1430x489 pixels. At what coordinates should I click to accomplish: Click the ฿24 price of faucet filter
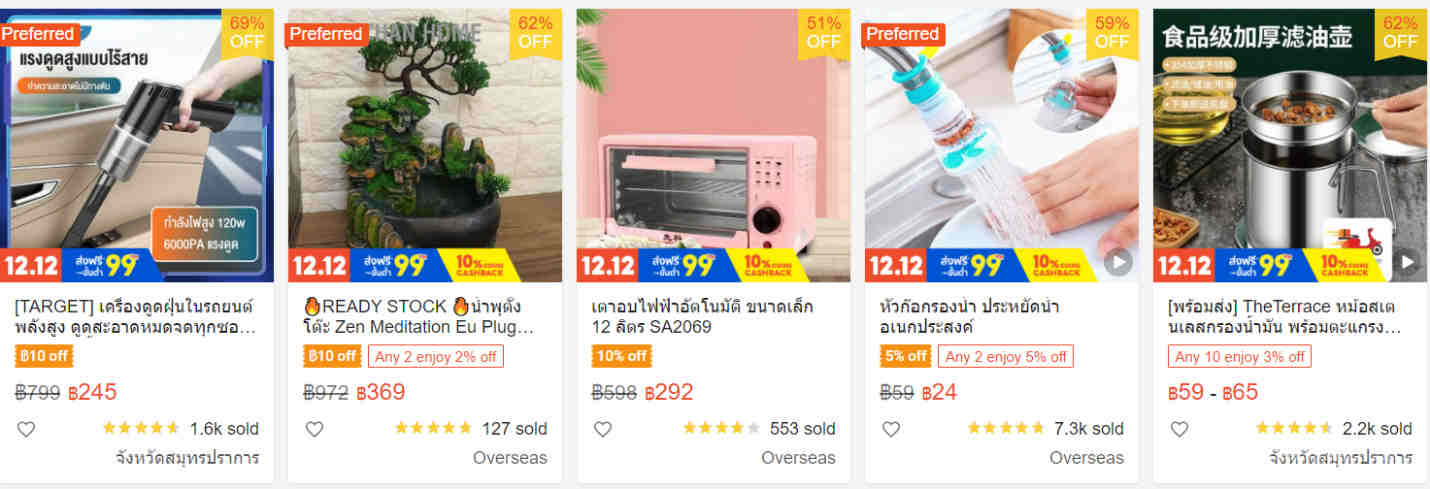click(939, 392)
